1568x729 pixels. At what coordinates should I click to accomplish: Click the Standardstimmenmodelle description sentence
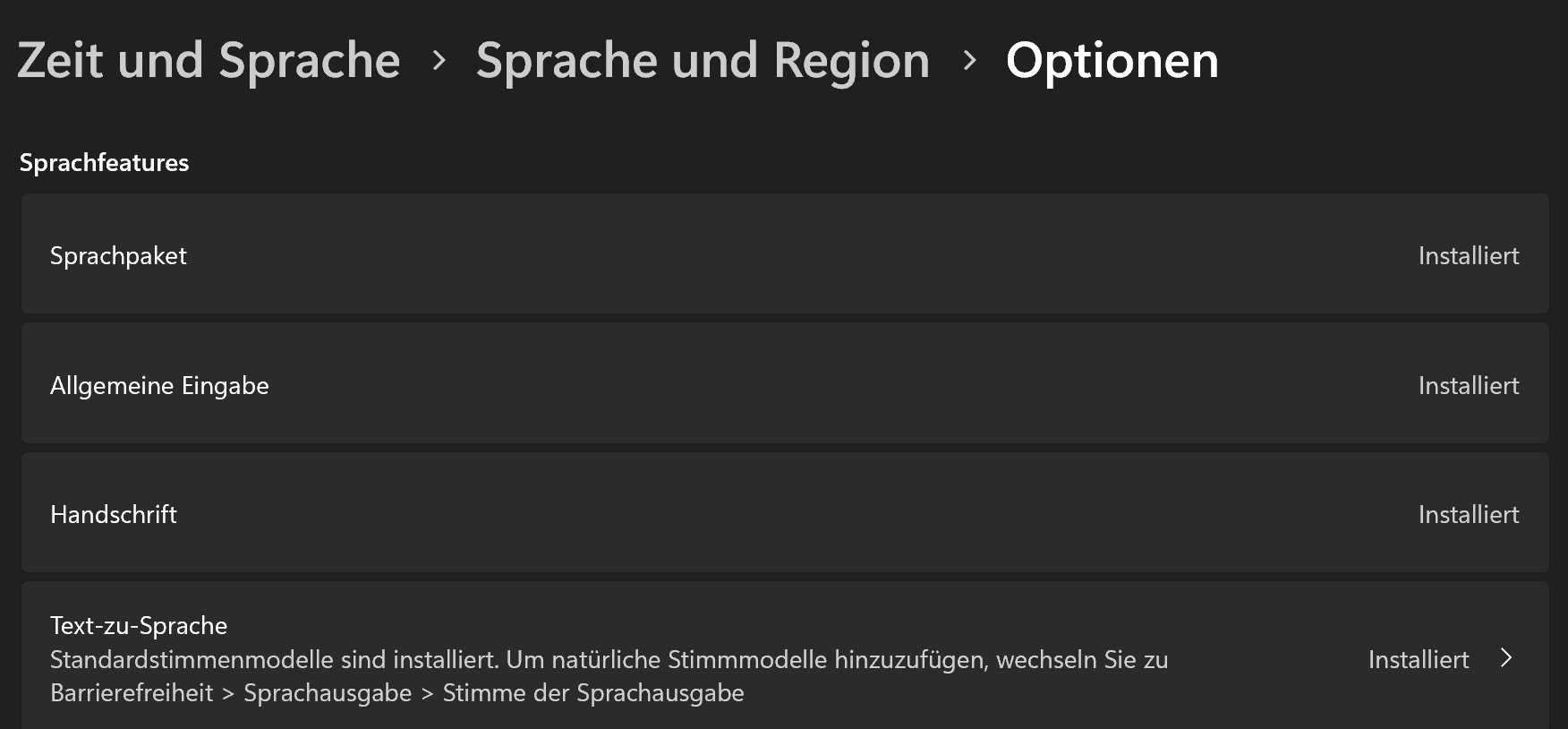tap(273, 660)
